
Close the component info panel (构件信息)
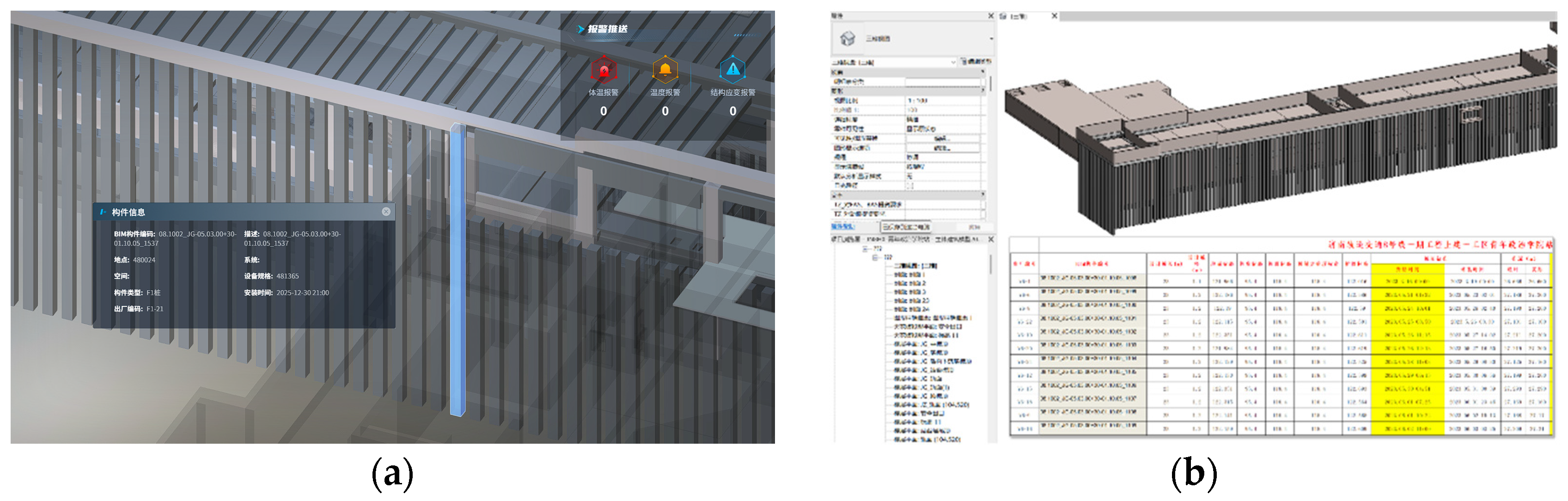pos(386,211)
